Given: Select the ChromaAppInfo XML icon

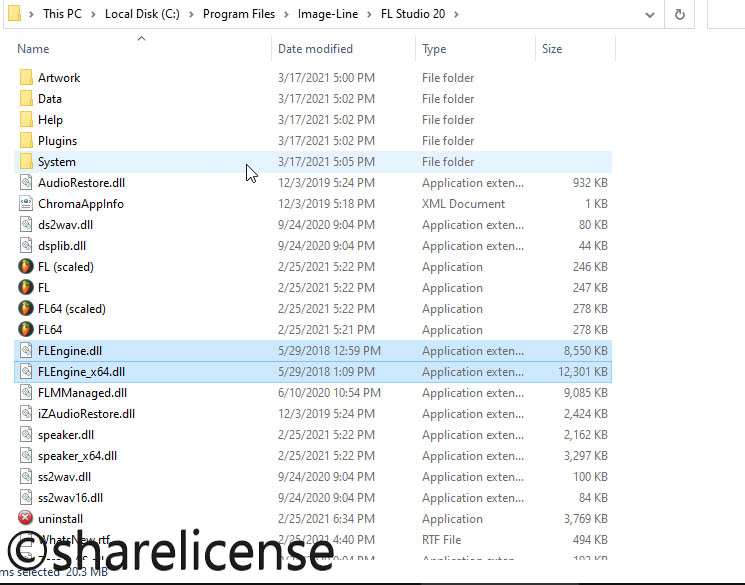Looking at the screenshot, I should (26, 203).
